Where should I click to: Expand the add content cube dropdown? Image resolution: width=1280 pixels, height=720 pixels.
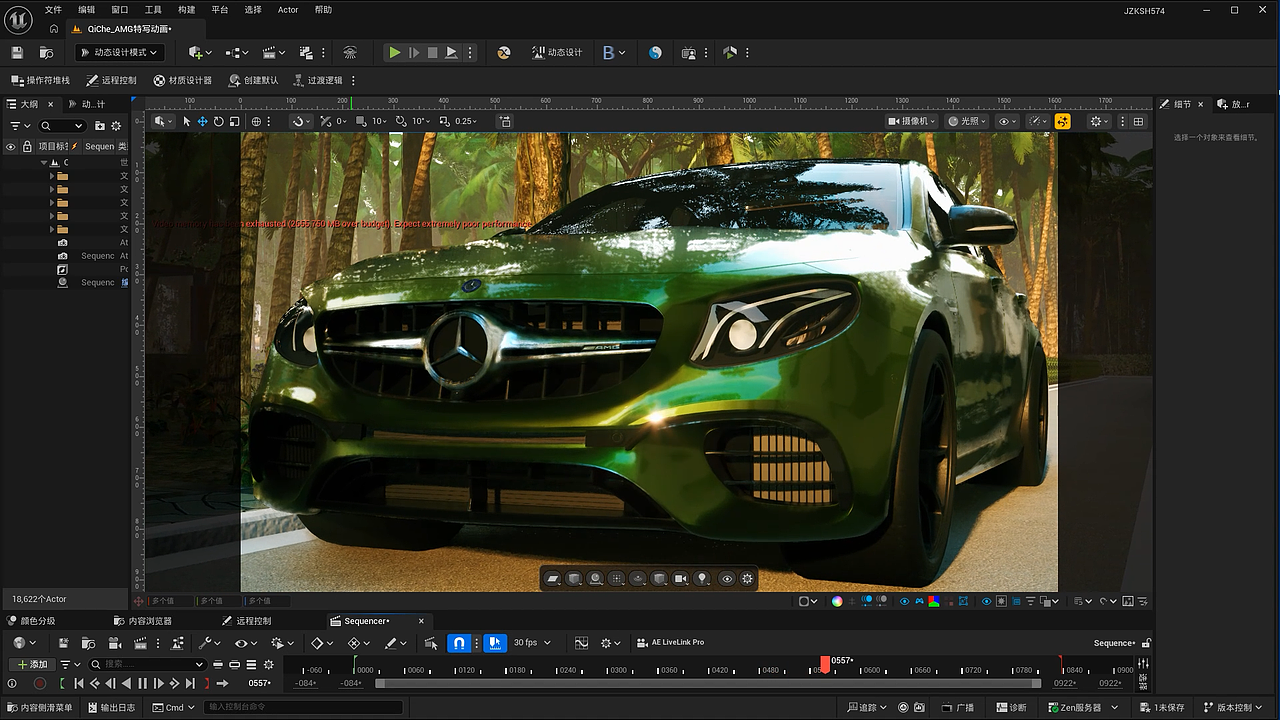click(199, 53)
